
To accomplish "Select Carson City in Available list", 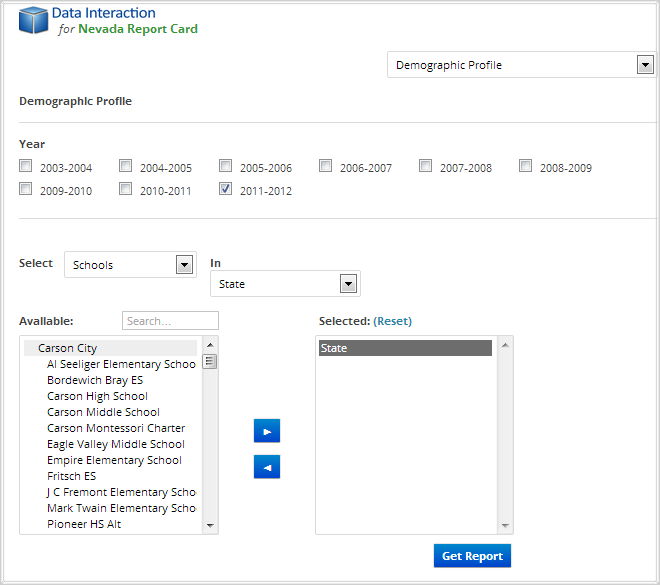I will click(110, 348).
